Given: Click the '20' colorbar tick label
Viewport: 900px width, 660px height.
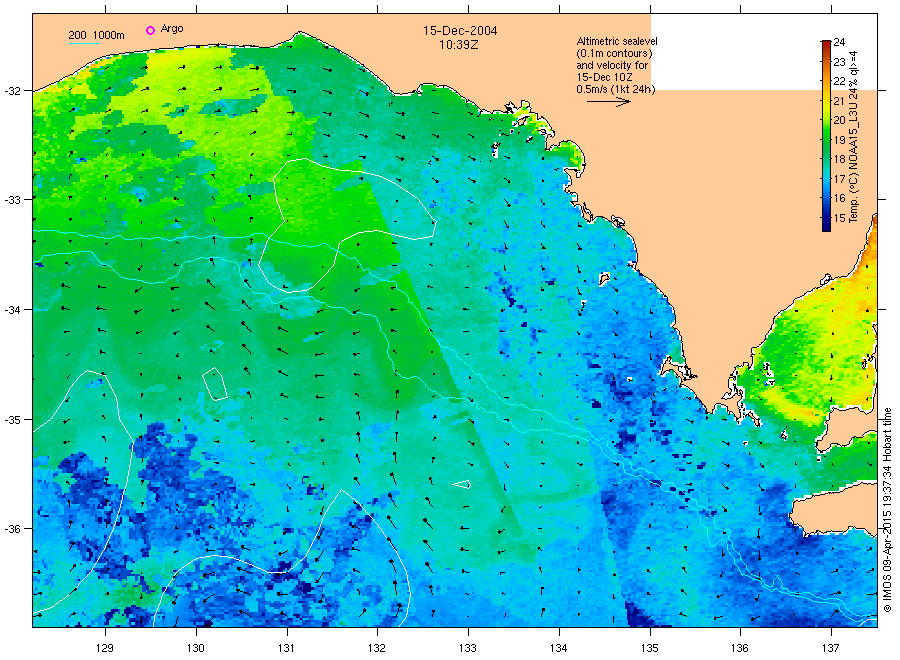Looking at the screenshot, I should point(839,120).
